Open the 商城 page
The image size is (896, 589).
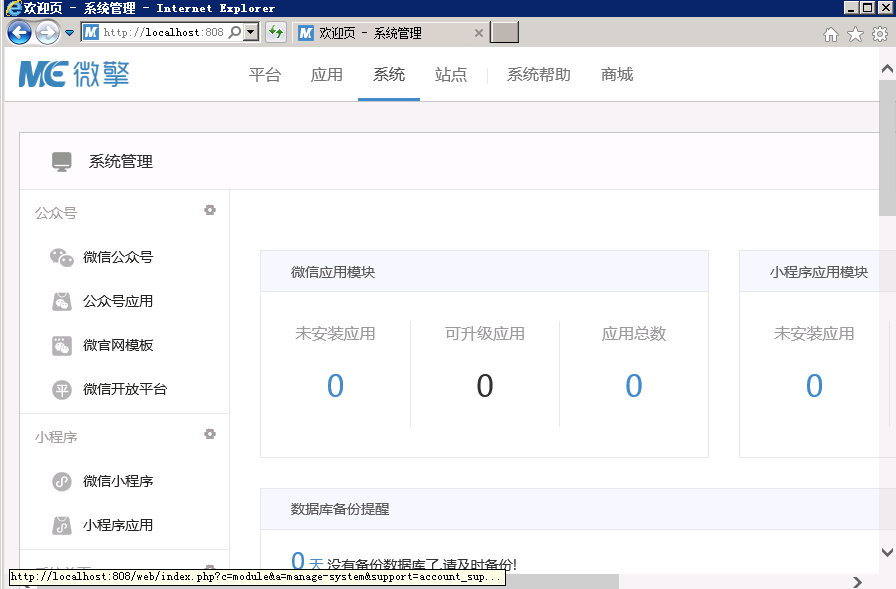pos(617,74)
